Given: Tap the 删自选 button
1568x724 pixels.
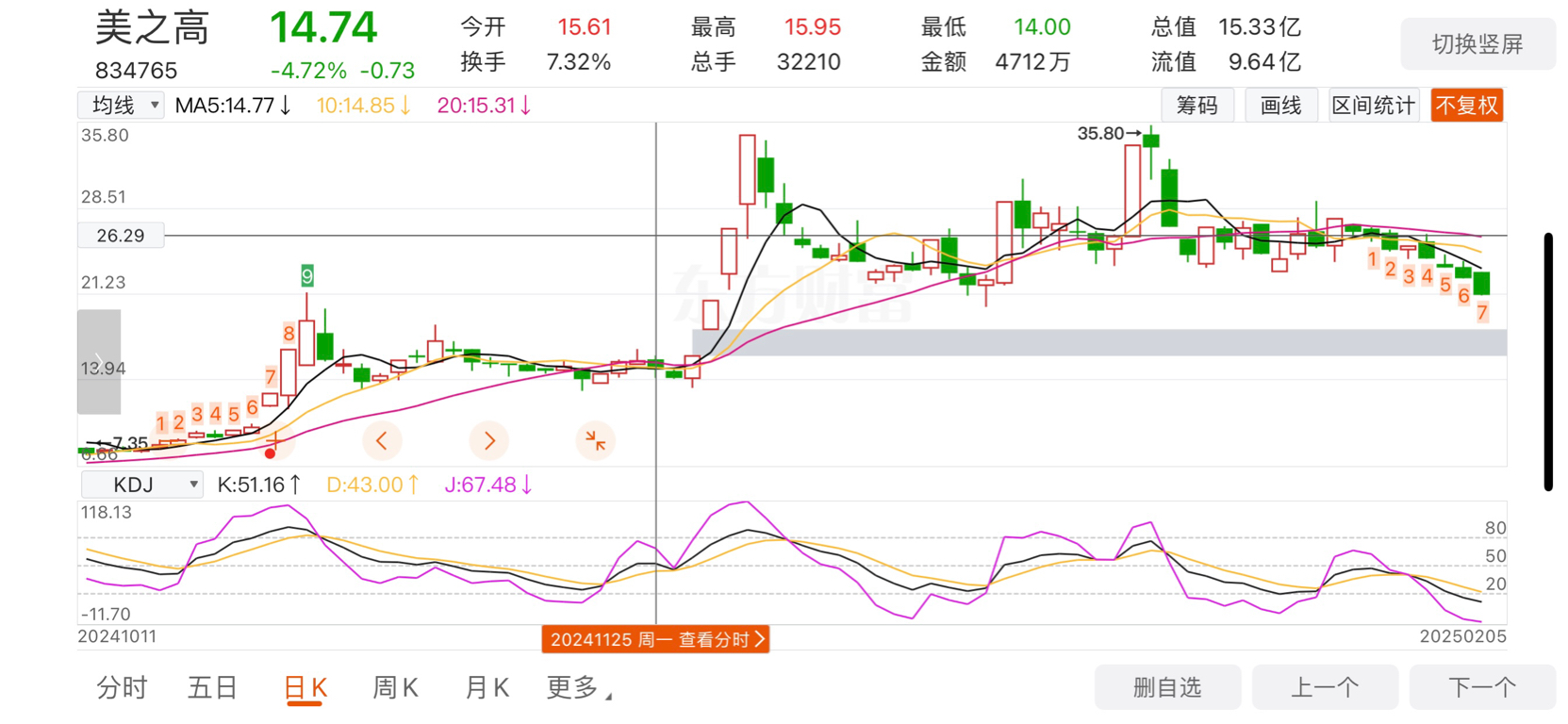Looking at the screenshot, I should tap(1167, 687).
